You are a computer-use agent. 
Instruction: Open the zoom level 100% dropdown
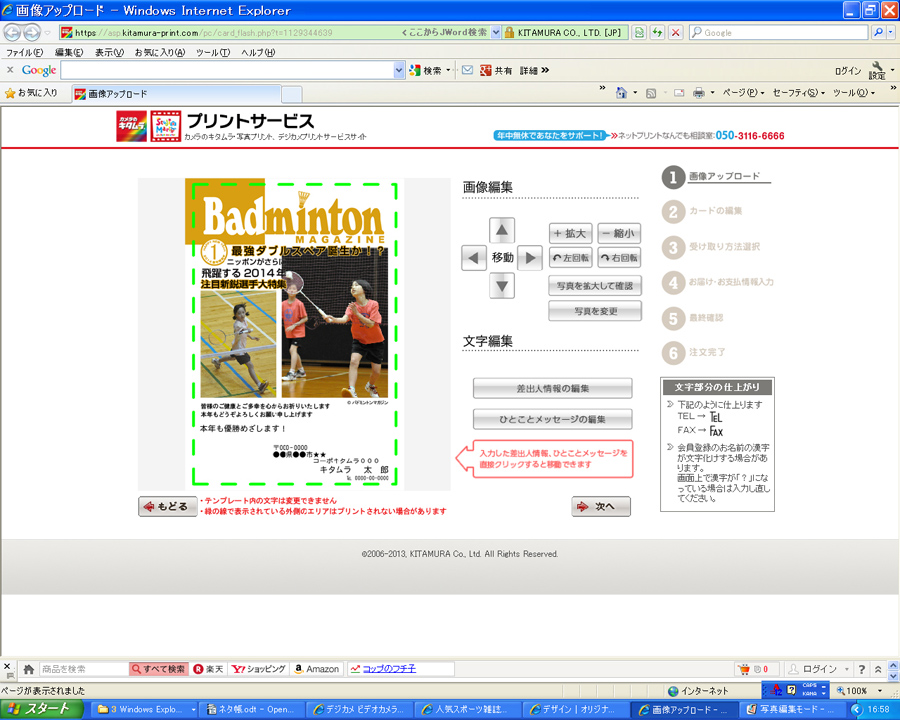tap(879, 691)
